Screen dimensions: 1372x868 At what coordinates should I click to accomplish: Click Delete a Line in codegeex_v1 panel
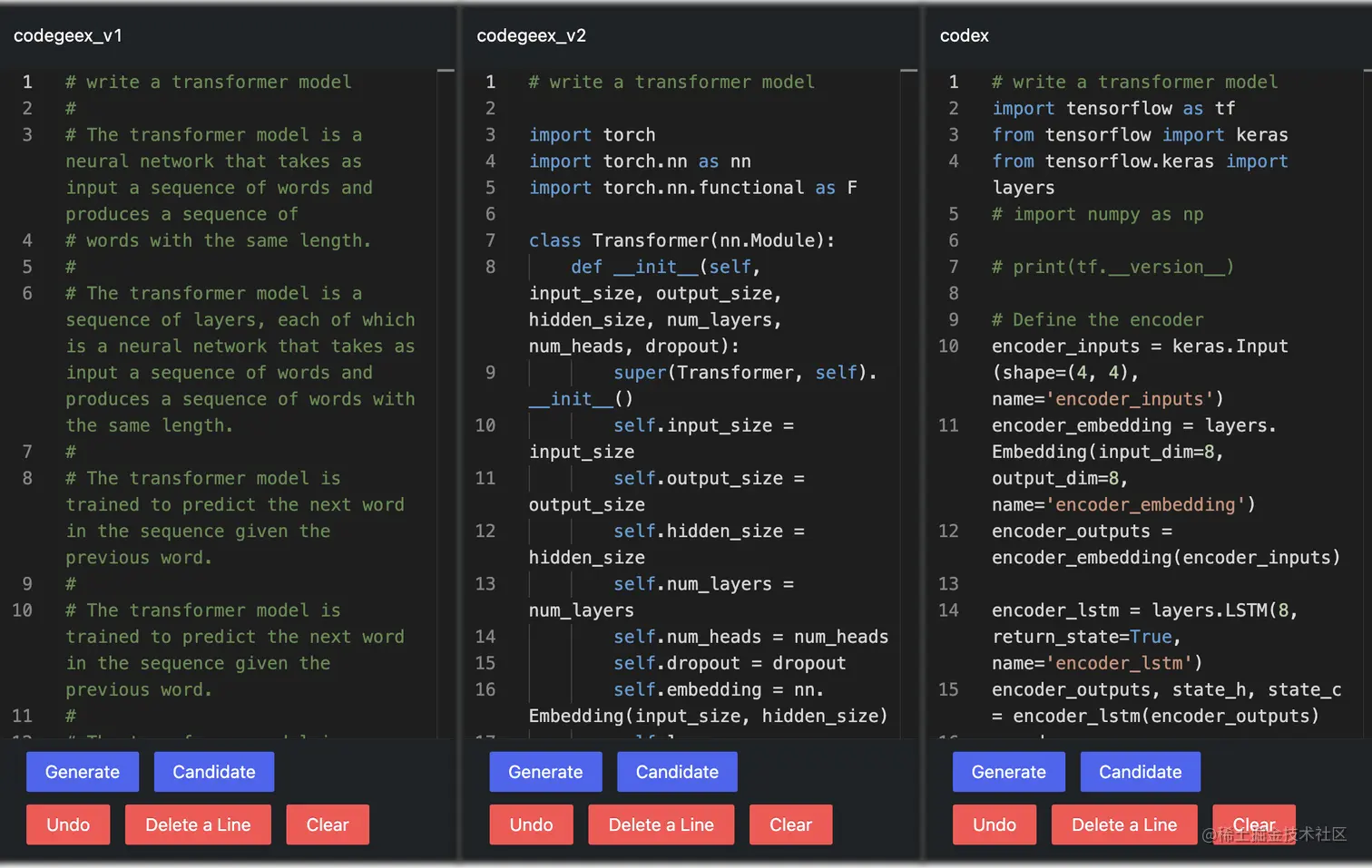(x=198, y=824)
